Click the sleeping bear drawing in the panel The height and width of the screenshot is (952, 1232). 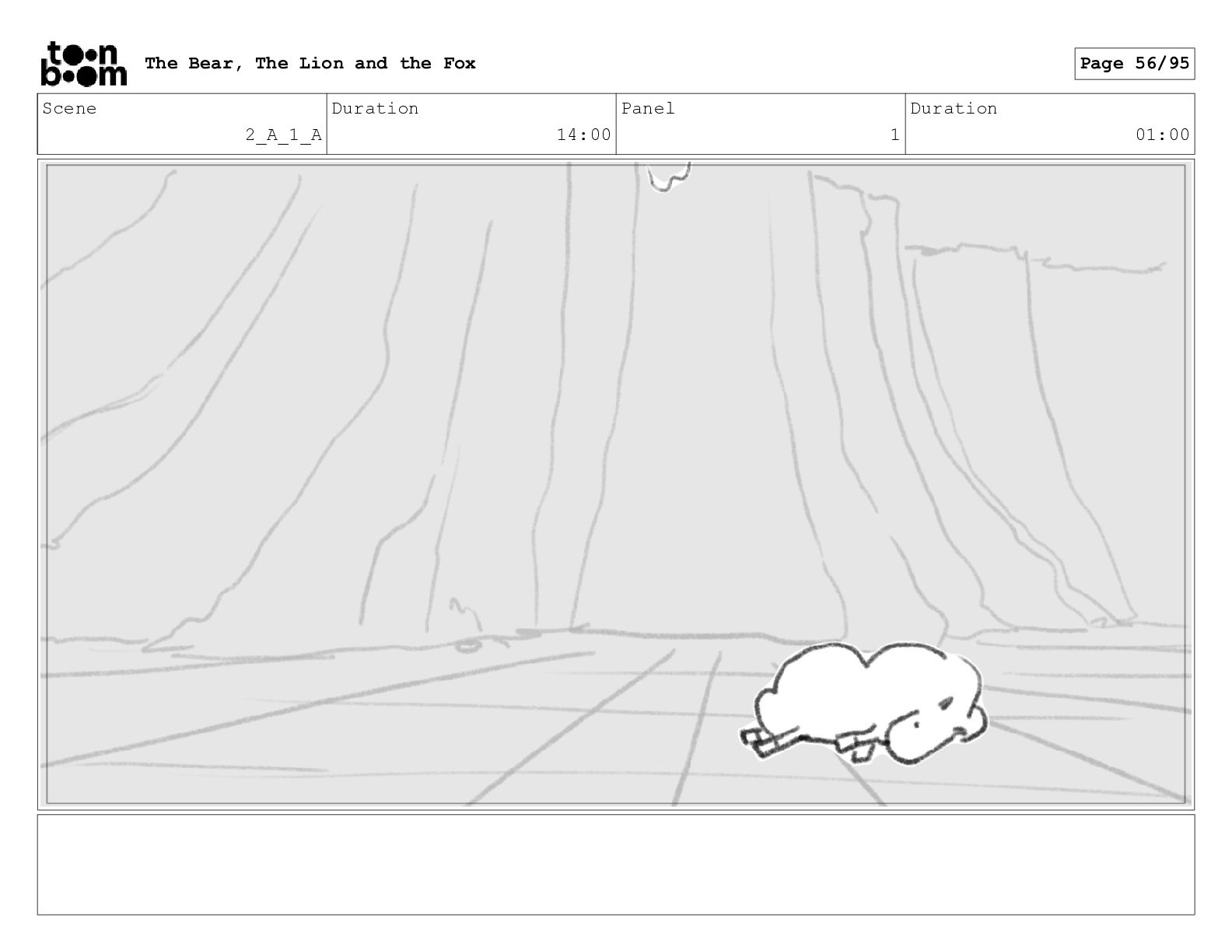coord(863,702)
